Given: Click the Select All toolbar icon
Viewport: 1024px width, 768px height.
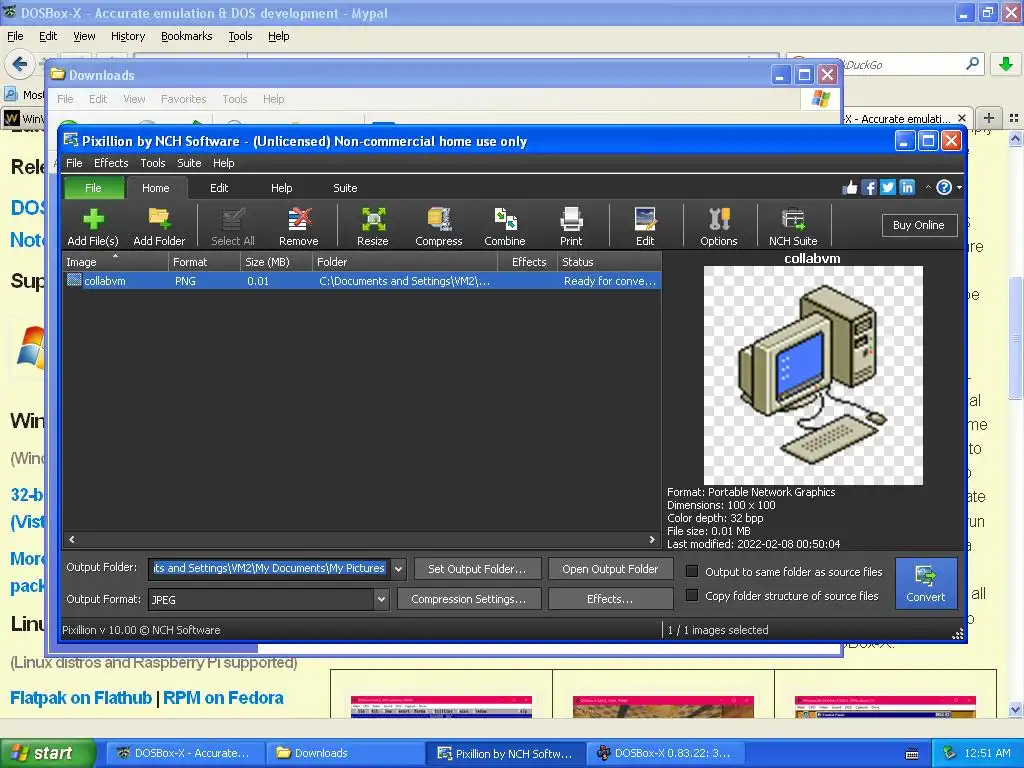Looking at the screenshot, I should point(232,227).
